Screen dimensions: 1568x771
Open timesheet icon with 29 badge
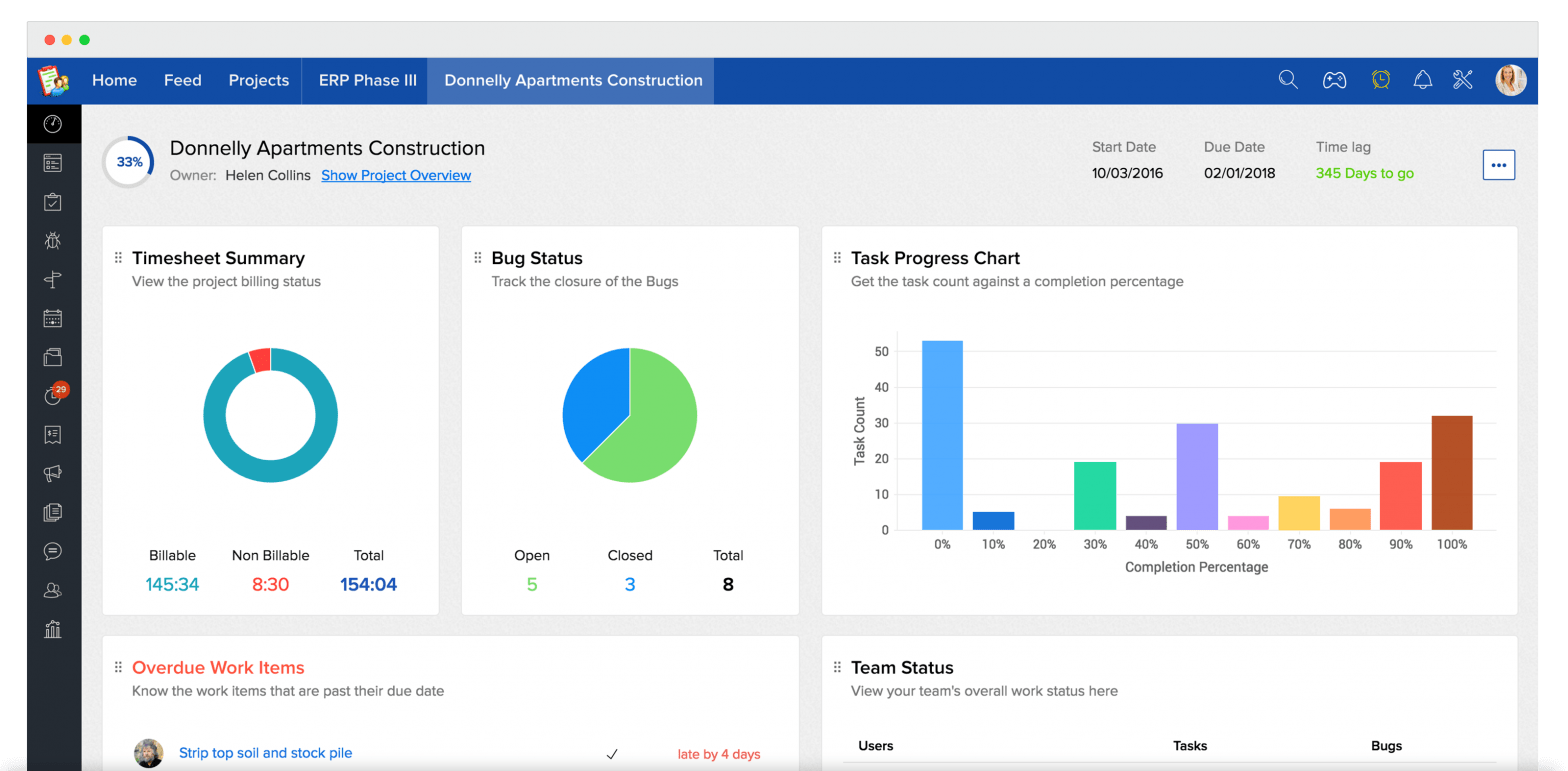pyautogui.click(x=54, y=396)
